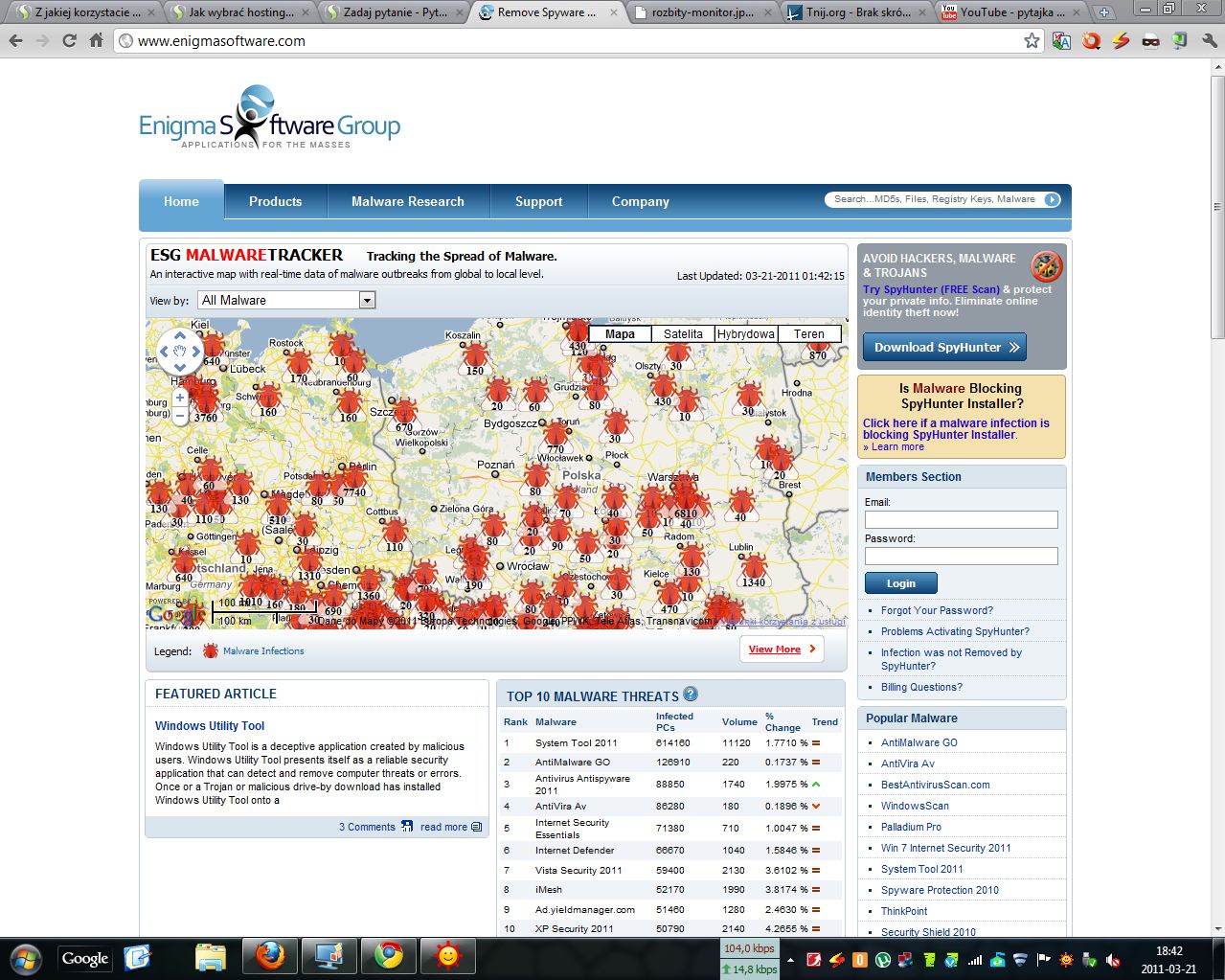Click the Enigma Software Group logo

coord(270,118)
